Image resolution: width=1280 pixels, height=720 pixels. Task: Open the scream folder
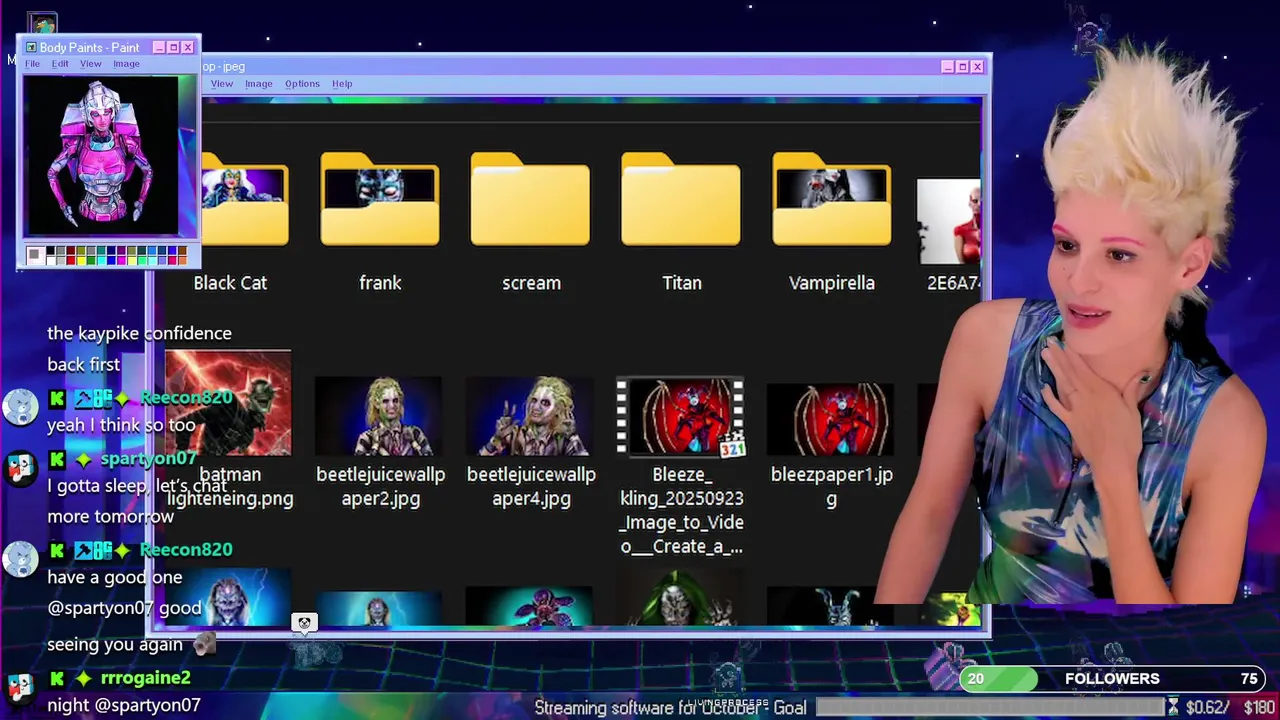530,200
